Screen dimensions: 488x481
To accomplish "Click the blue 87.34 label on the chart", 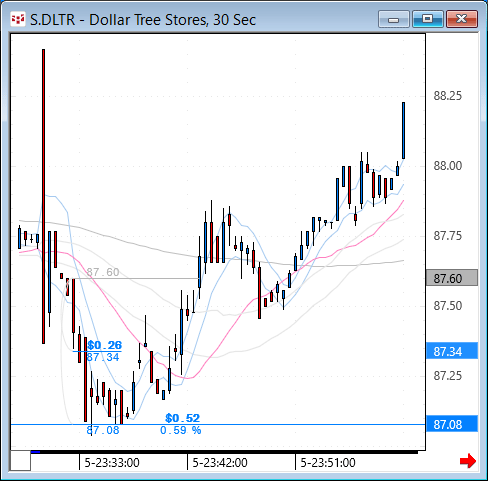I will (103, 357).
